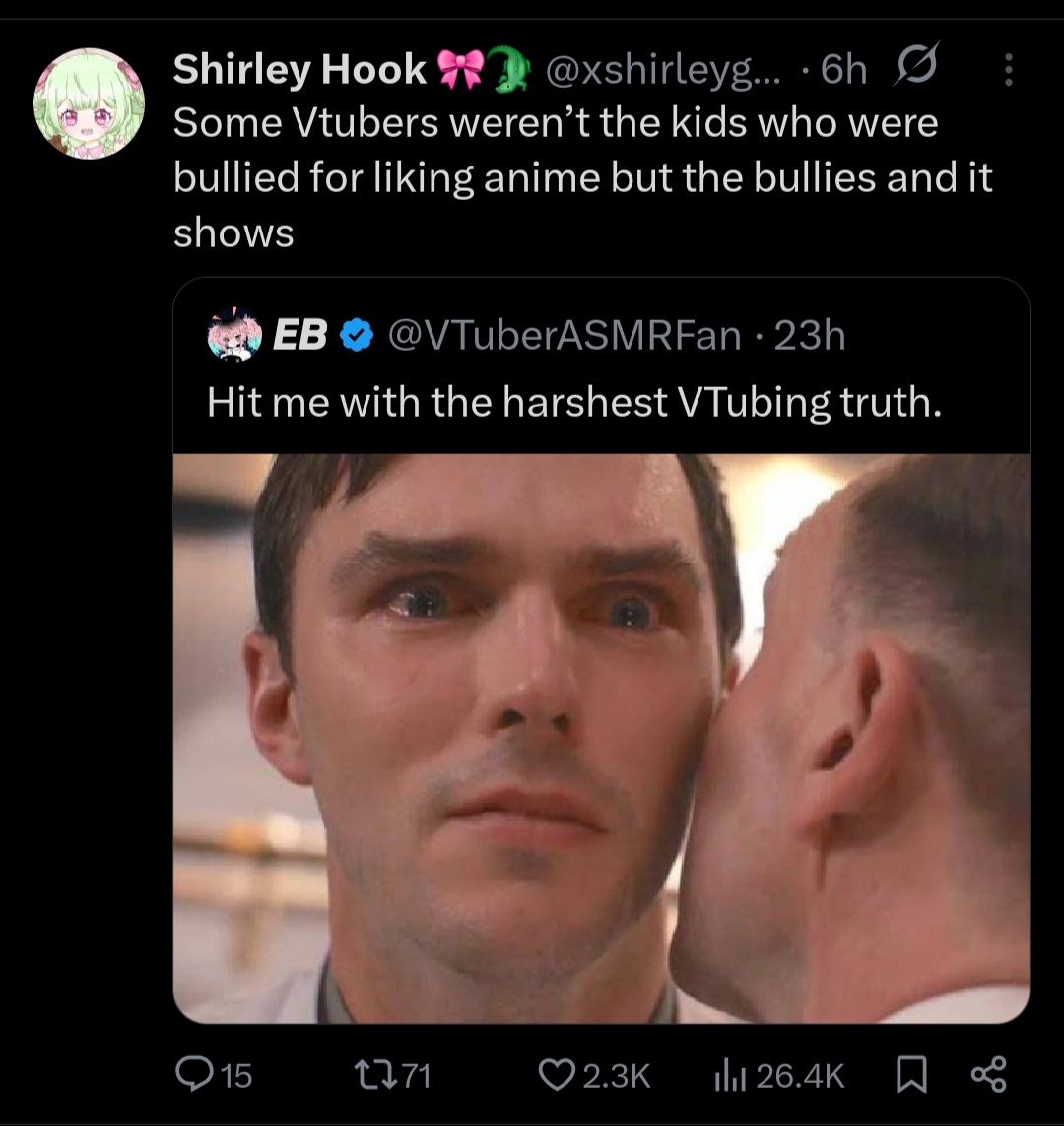
Task: Open the quoted tweet text 'harshest VTubing truth'
Action: click(573, 401)
